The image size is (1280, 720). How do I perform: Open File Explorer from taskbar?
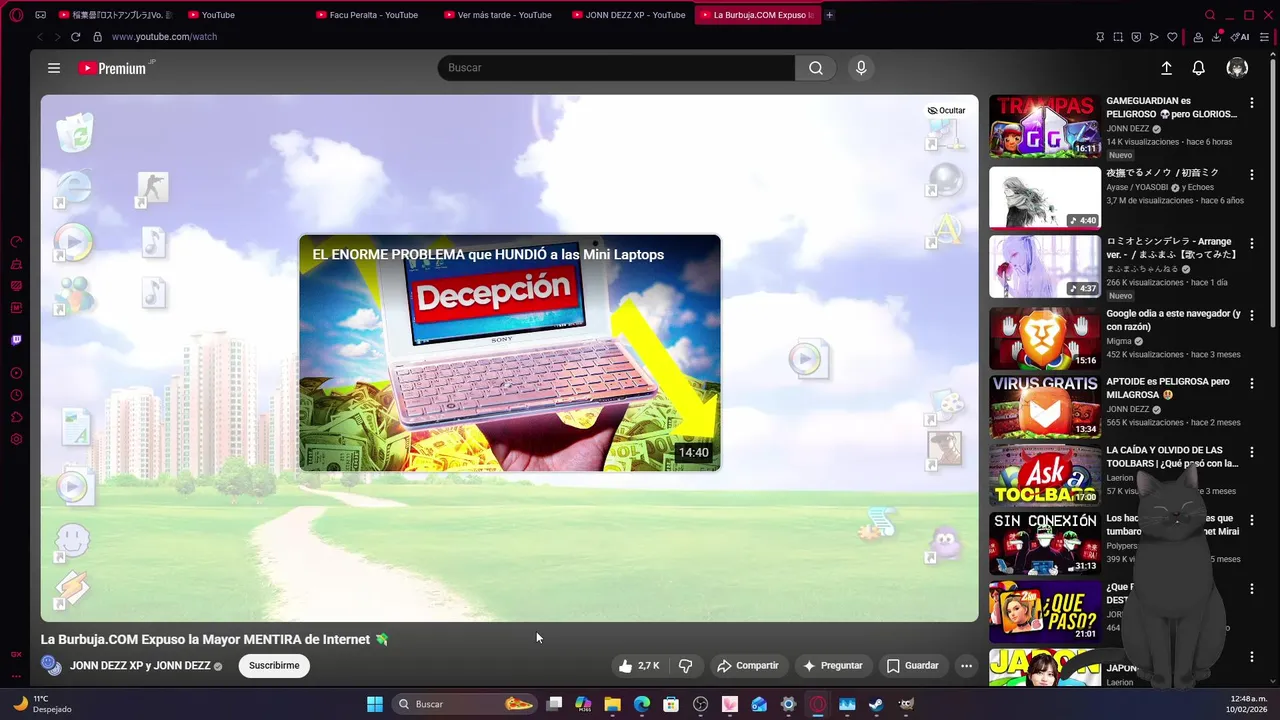click(x=612, y=704)
